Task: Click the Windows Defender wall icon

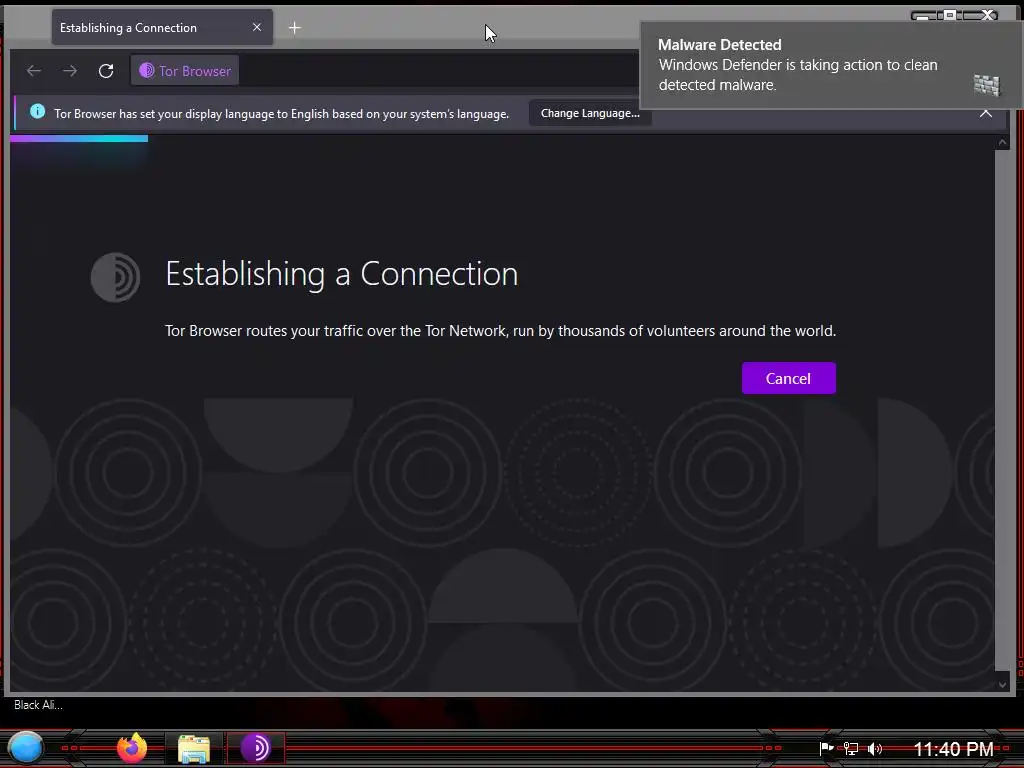Action: coord(986,85)
